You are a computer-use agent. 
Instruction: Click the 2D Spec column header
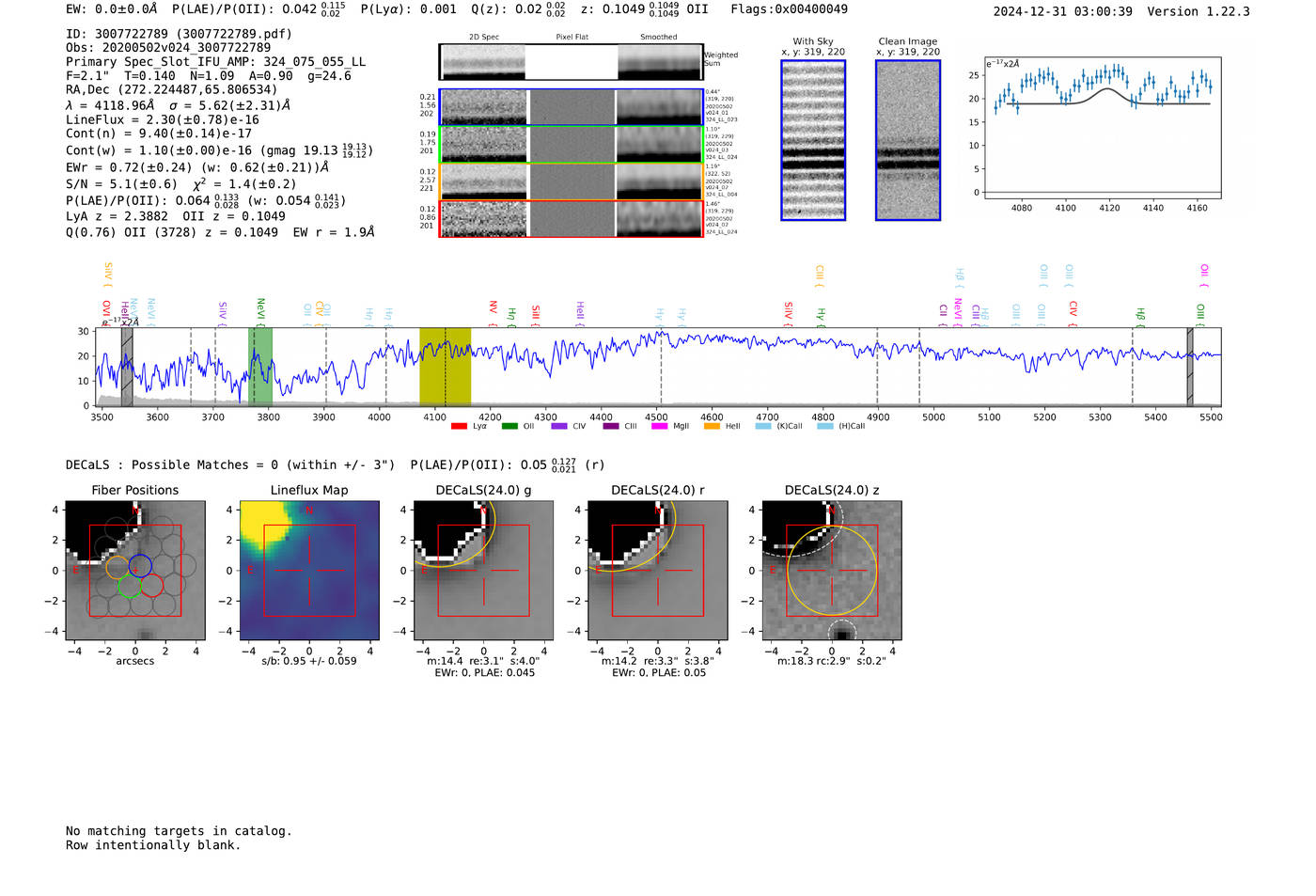tap(484, 38)
